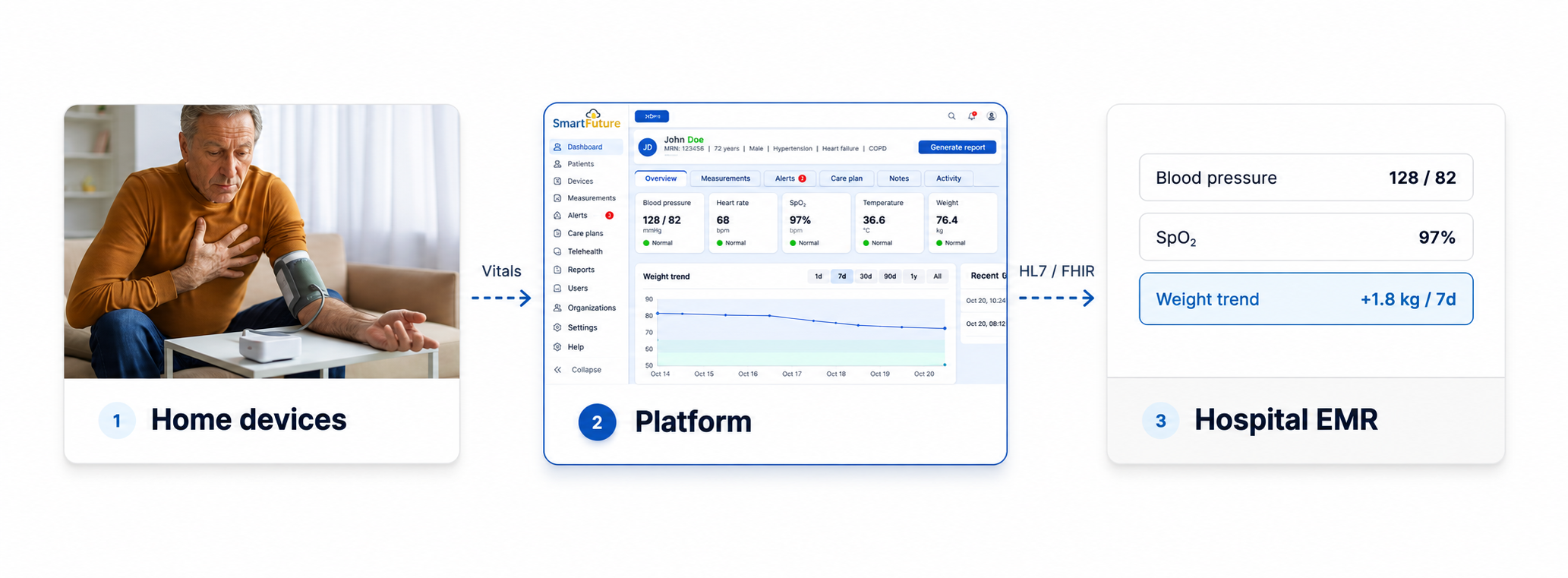Screen dimensions: 1568x578
Task: Click the JD patient avatar circle
Action: (x=648, y=147)
